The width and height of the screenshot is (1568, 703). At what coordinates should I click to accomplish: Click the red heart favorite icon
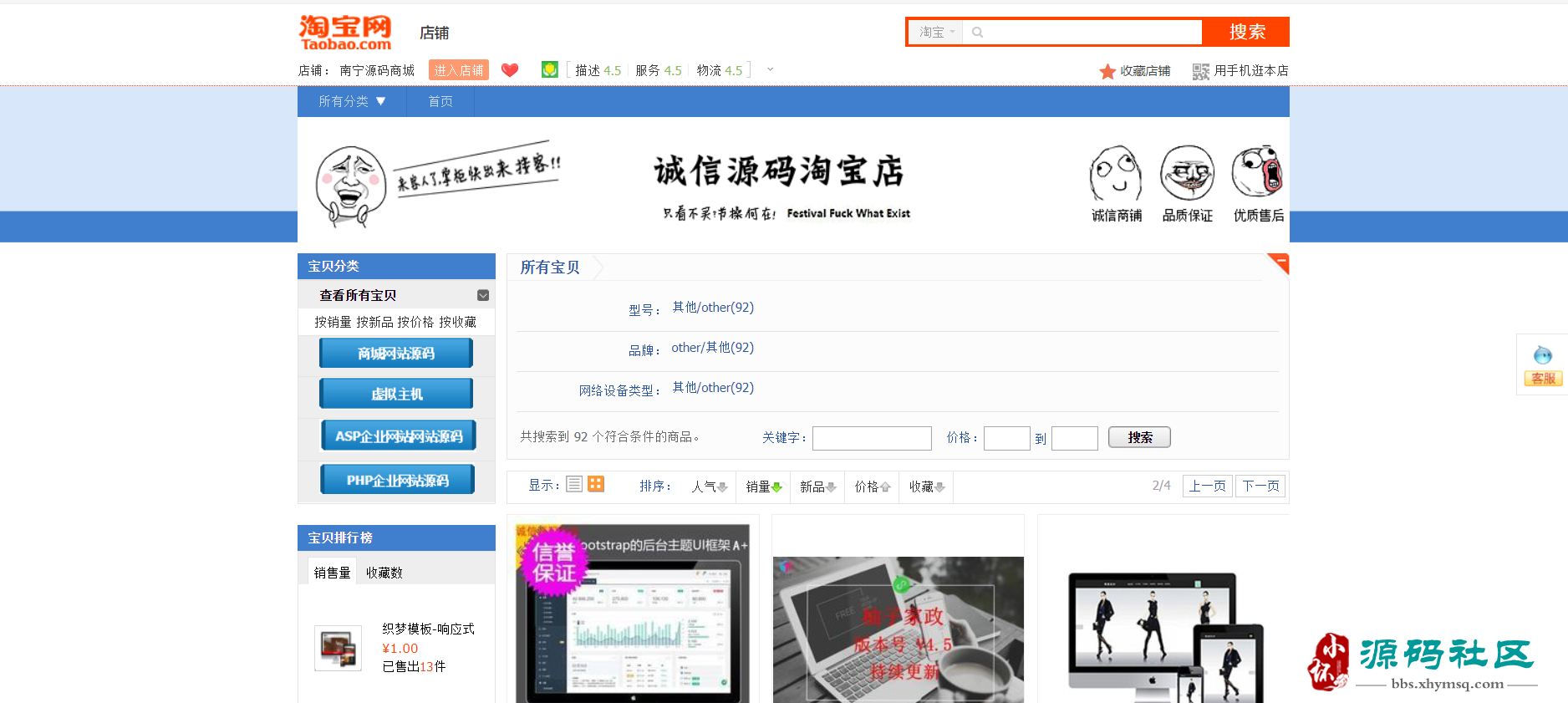click(510, 70)
